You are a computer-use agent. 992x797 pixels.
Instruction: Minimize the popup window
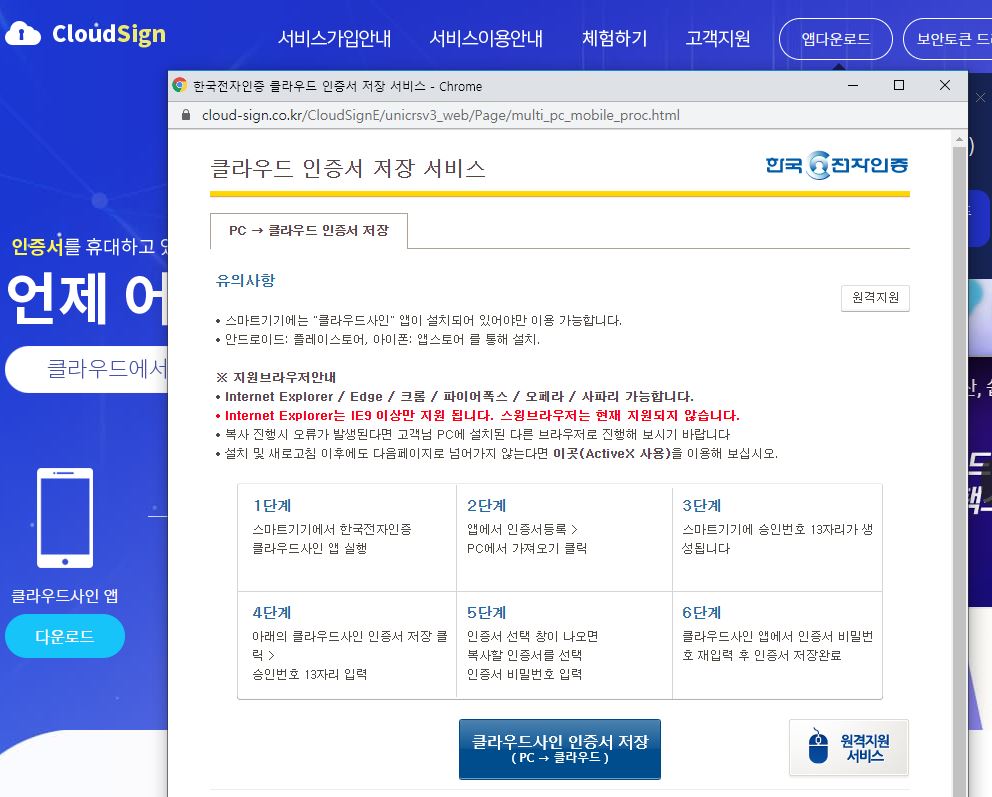[853, 85]
